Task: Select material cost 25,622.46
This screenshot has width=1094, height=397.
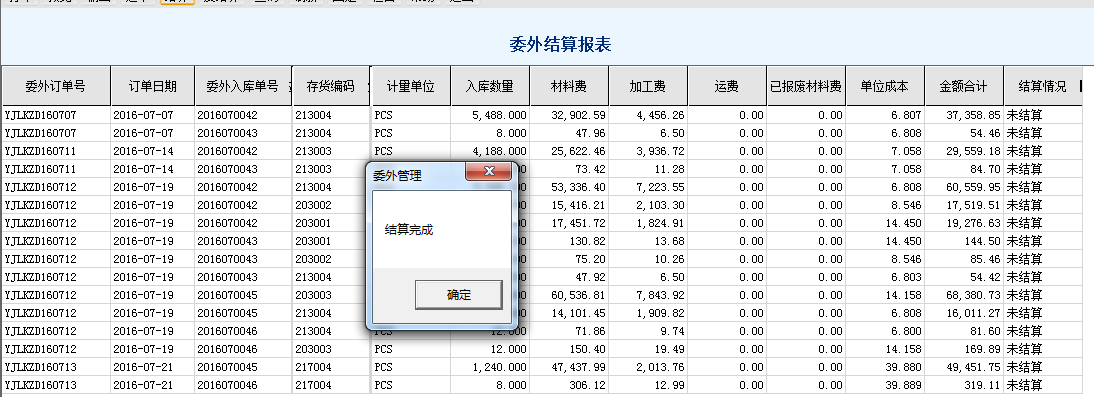Action: click(x=569, y=151)
